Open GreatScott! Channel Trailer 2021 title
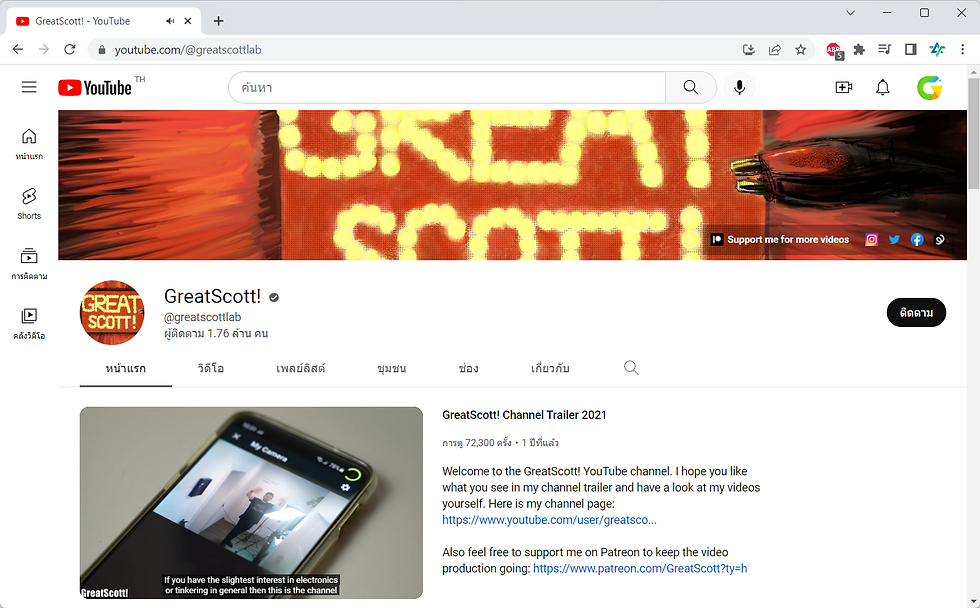This screenshot has width=980, height=608. pos(524,415)
